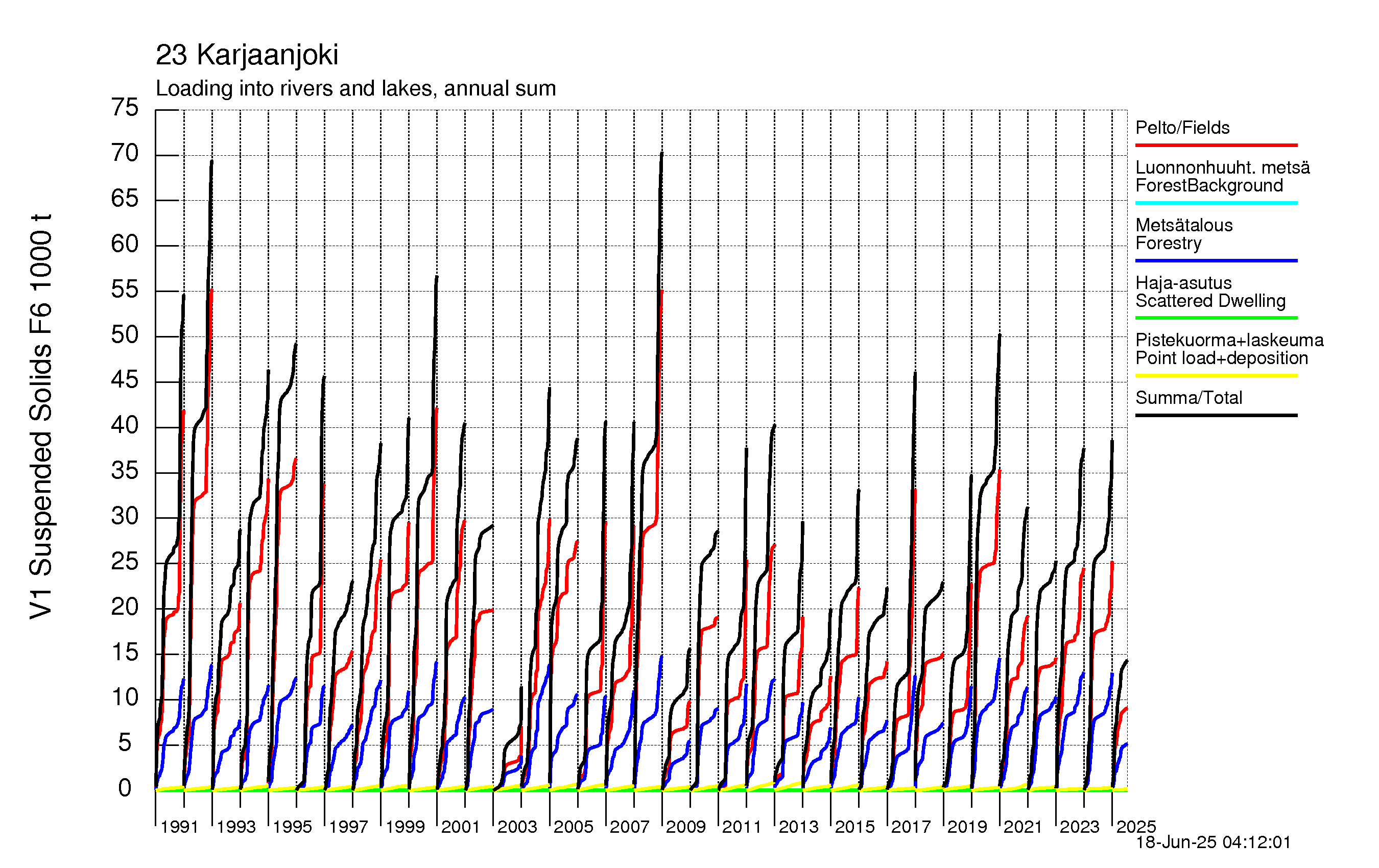This screenshot has width=1379, height=868.
Task: Click the chart title 23 Karjaanjoki
Action: point(247,56)
